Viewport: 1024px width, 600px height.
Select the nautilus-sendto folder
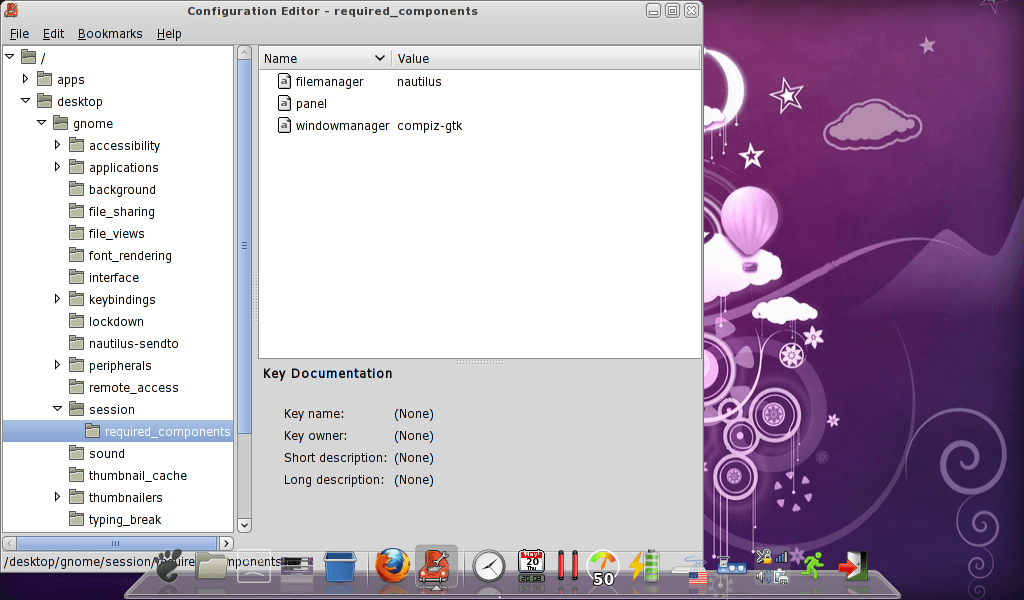[x=133, y=343]
